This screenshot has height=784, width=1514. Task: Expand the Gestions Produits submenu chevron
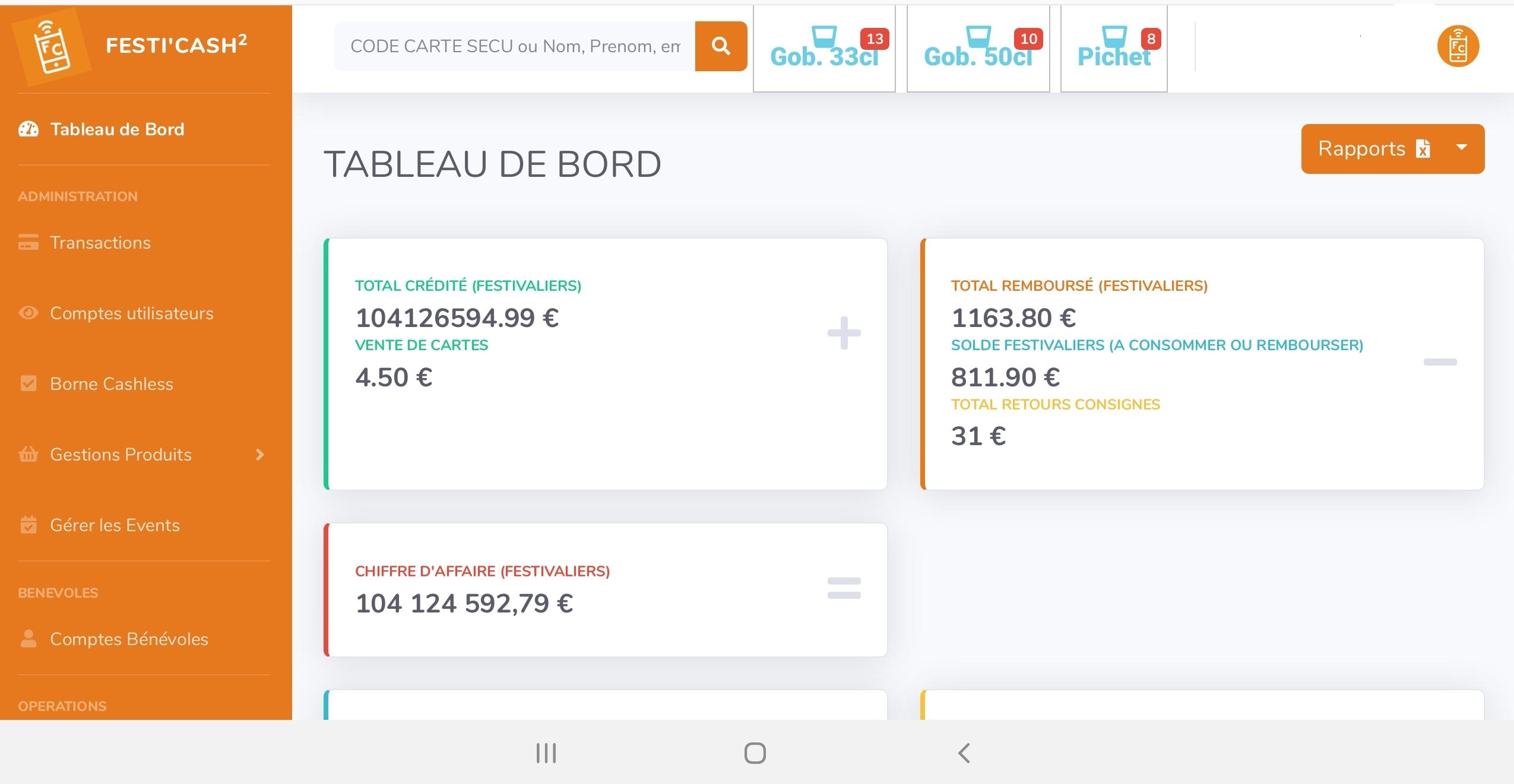tap(259, 455)
